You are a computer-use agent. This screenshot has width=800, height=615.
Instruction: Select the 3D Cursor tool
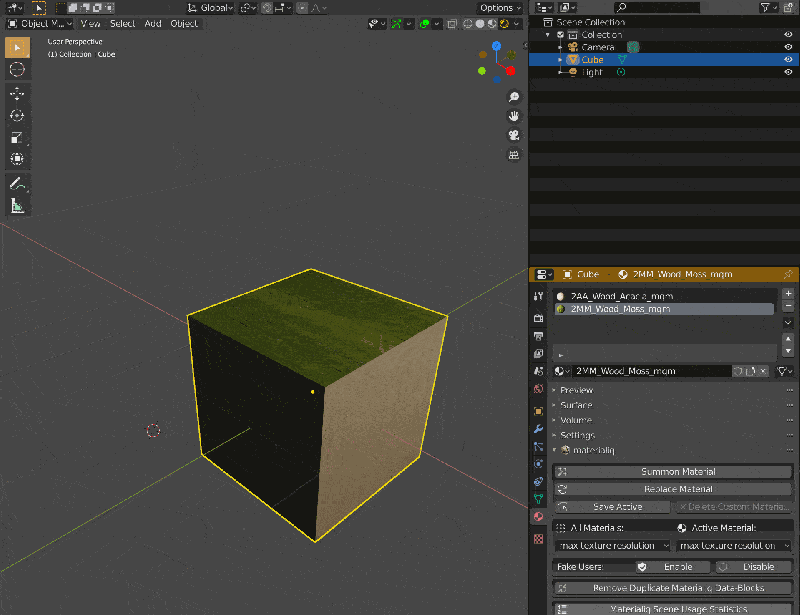(x=17, y=69)
